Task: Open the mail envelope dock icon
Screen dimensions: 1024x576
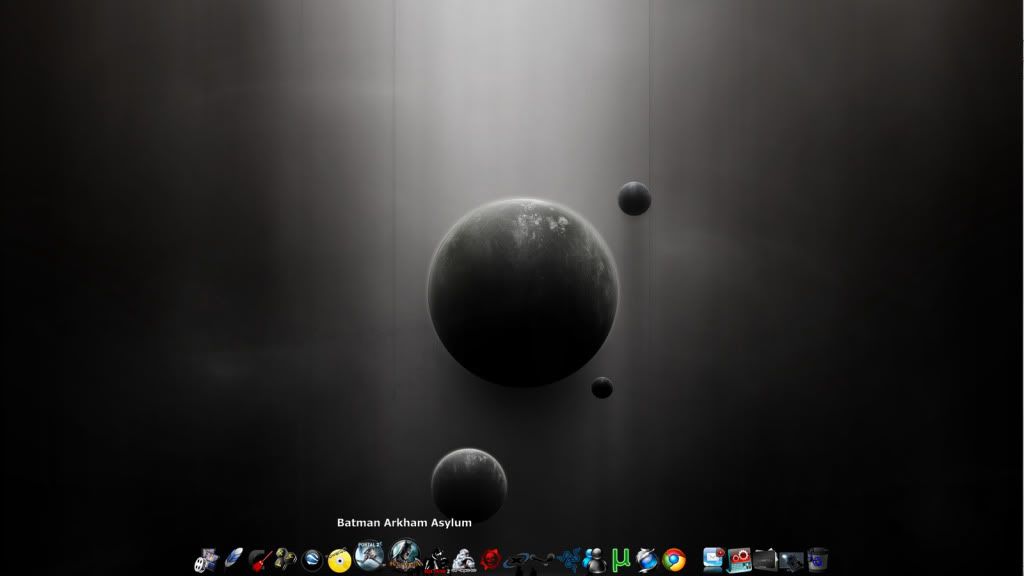Action: pyautogui.click(x=714, y=560)
